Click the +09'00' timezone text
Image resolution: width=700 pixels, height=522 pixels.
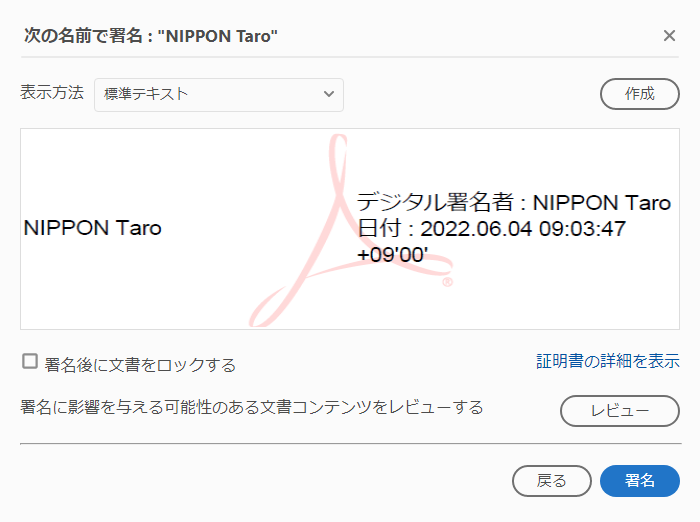(x=392, y=255)
